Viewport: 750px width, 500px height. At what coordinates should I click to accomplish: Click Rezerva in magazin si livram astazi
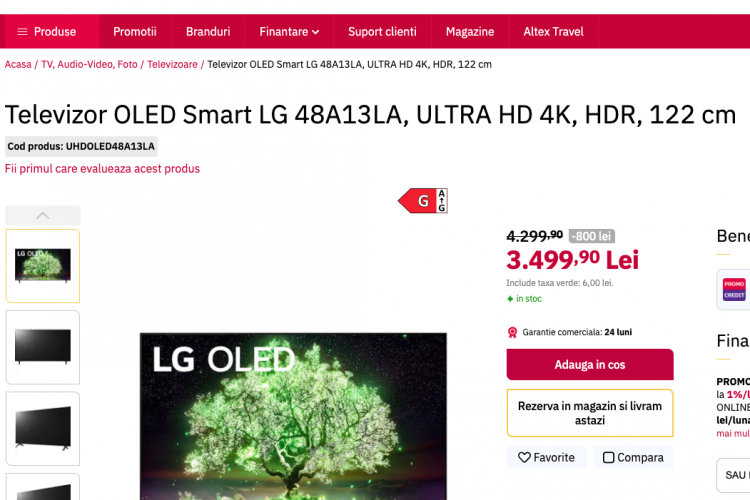point(590,413)
